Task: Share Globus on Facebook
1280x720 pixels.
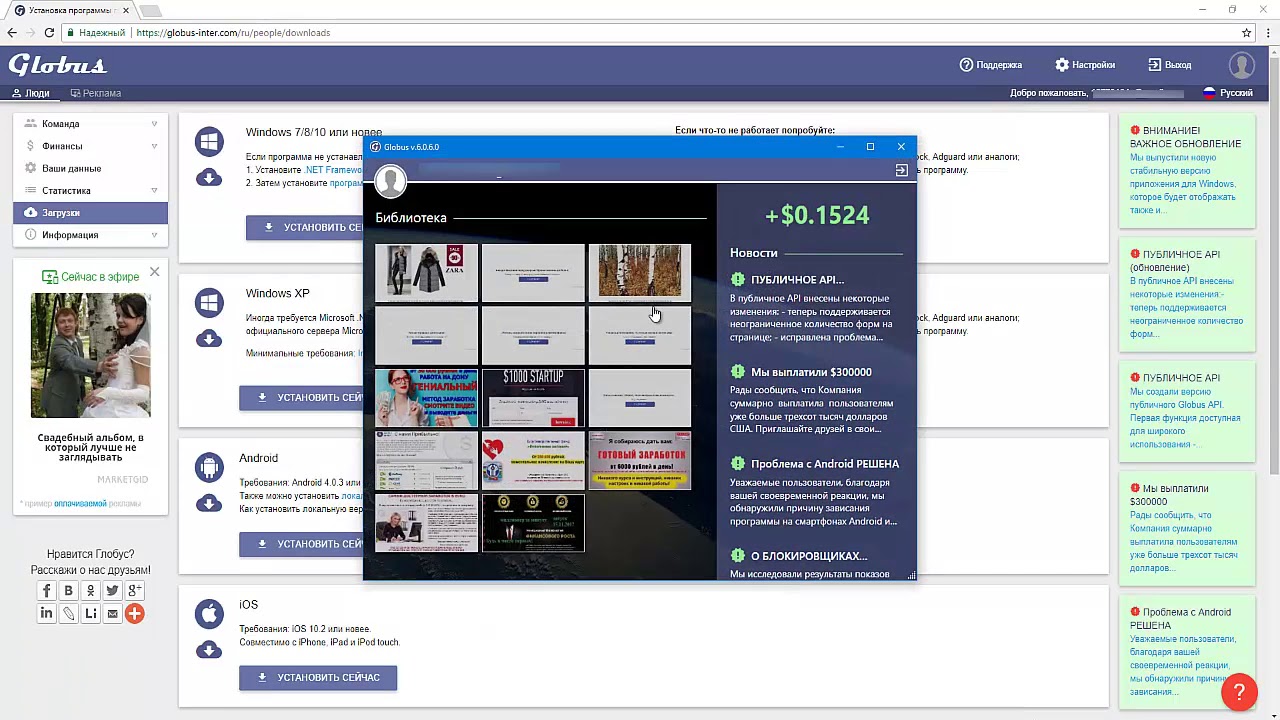Action: click(46, 591)
